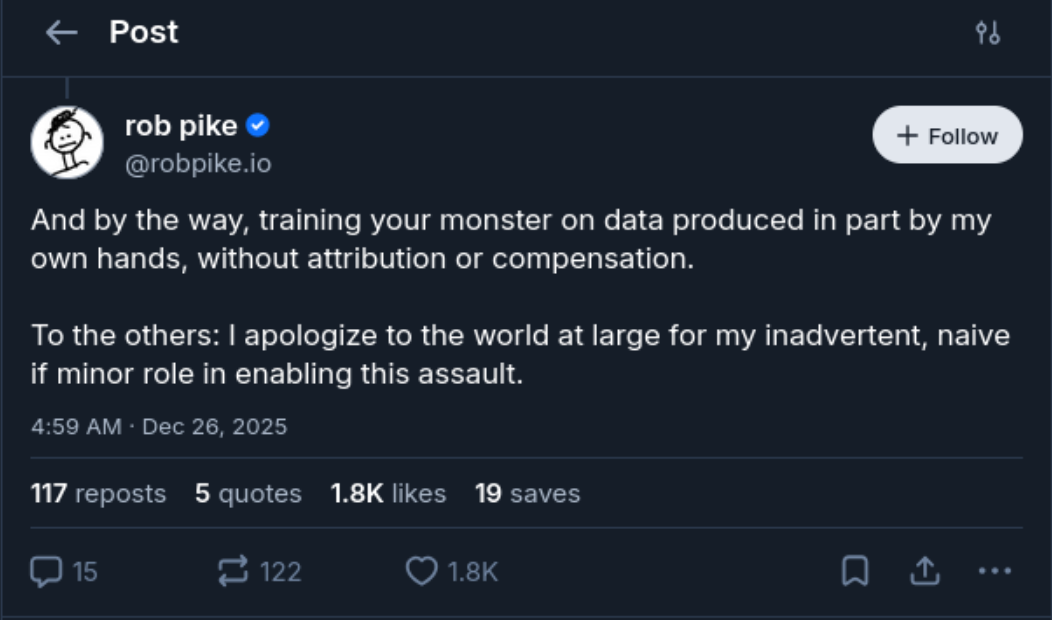Open thread settings with the sliders icon
This screenshot has height=620, width=1052.
988,31
